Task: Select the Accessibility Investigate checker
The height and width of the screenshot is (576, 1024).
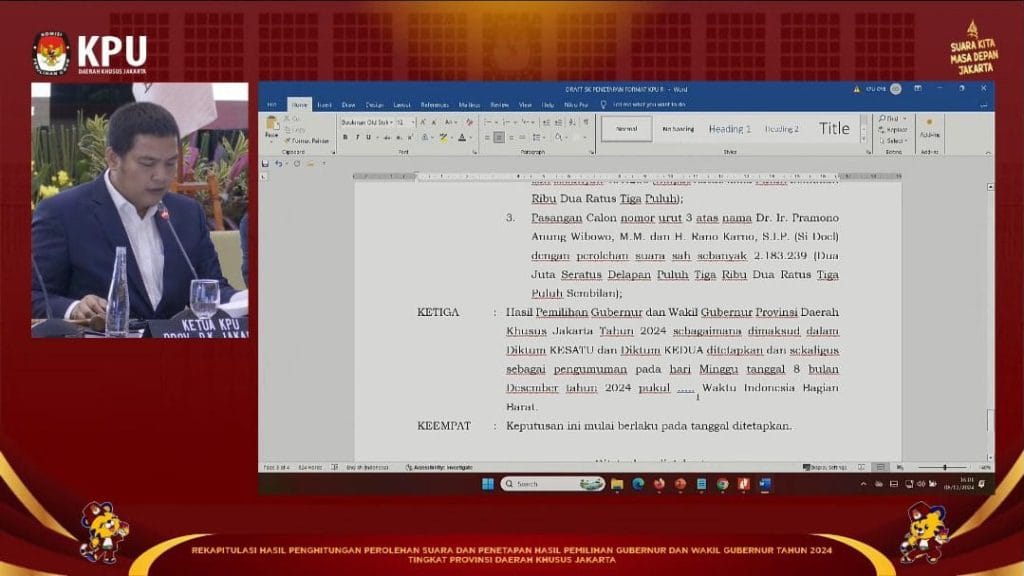Action: [438, 465]
